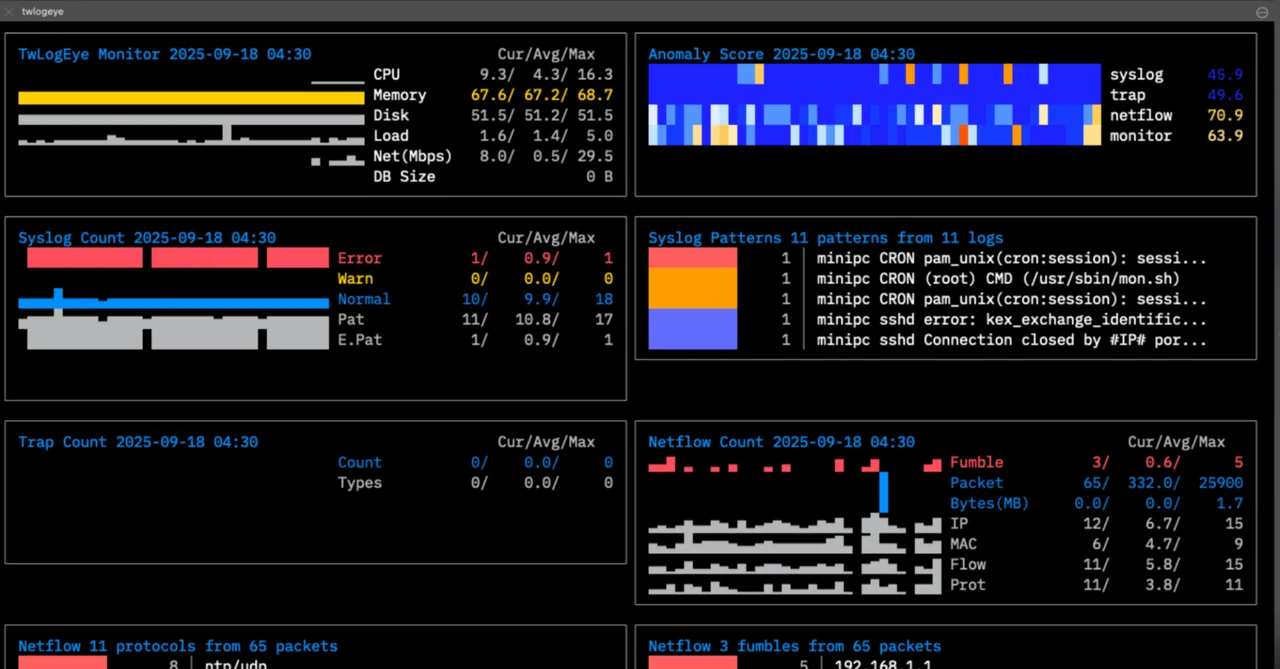Click the trap anomaly score 49.6
The height and width of the screenshot is (669, 1280).
(1225, 95)
